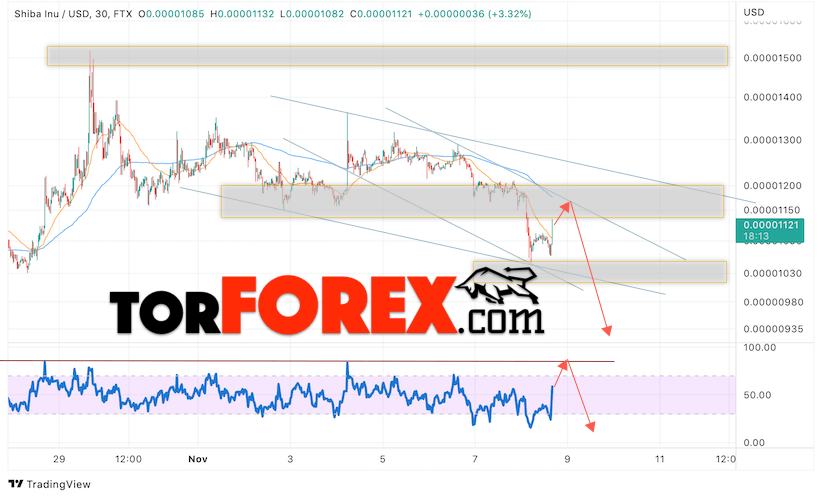Click the high value H0.00001132
This screenshot has width=822, height=498.
tap(242, 14)
